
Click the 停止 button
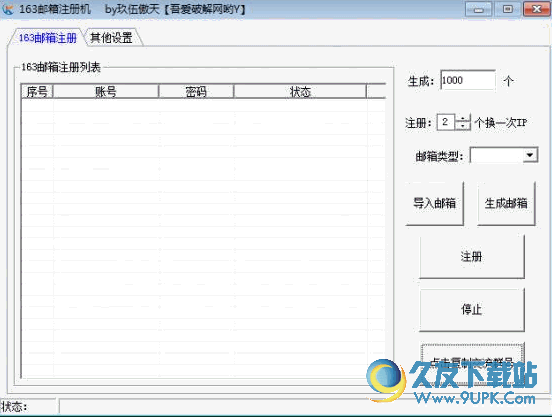point(472,310)
